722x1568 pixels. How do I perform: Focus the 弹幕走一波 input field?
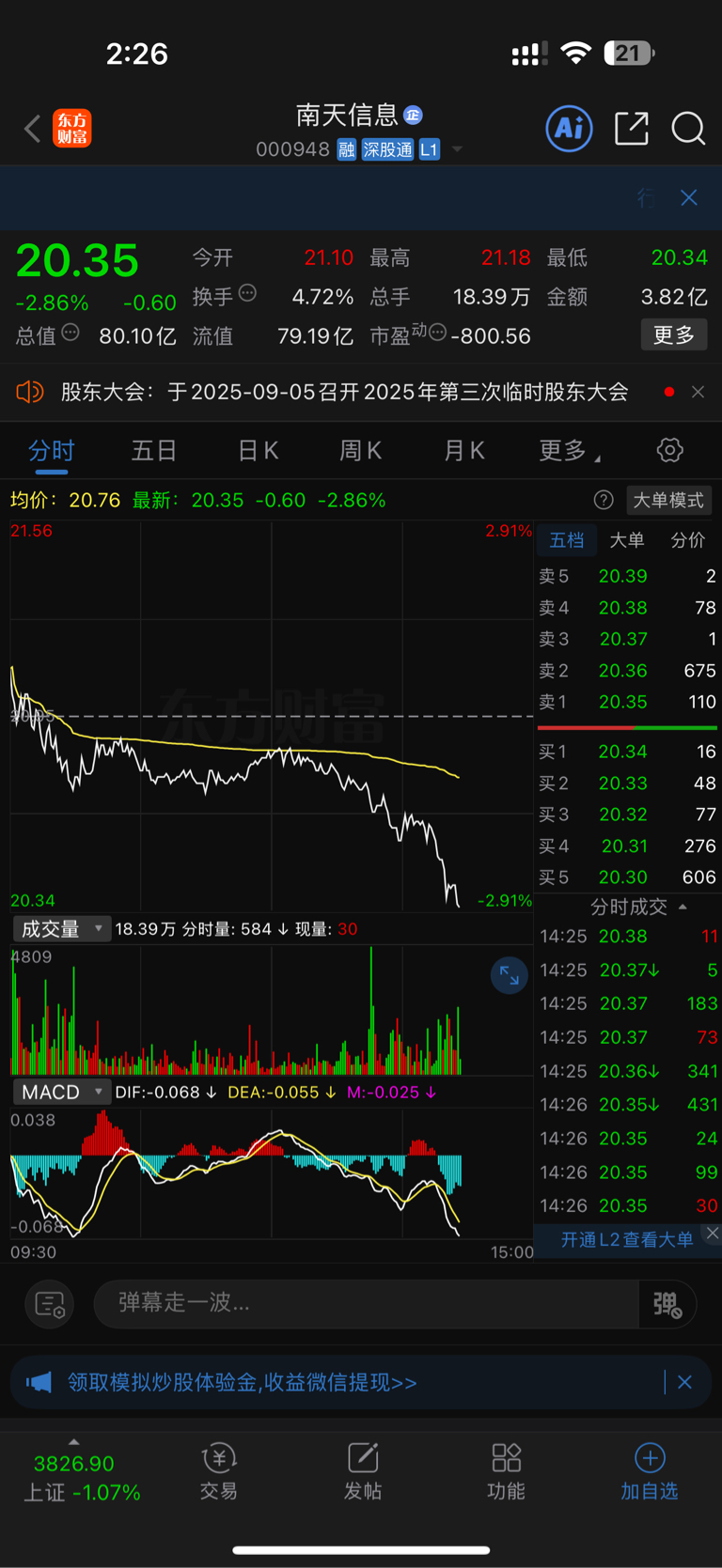click(367, 1303)
